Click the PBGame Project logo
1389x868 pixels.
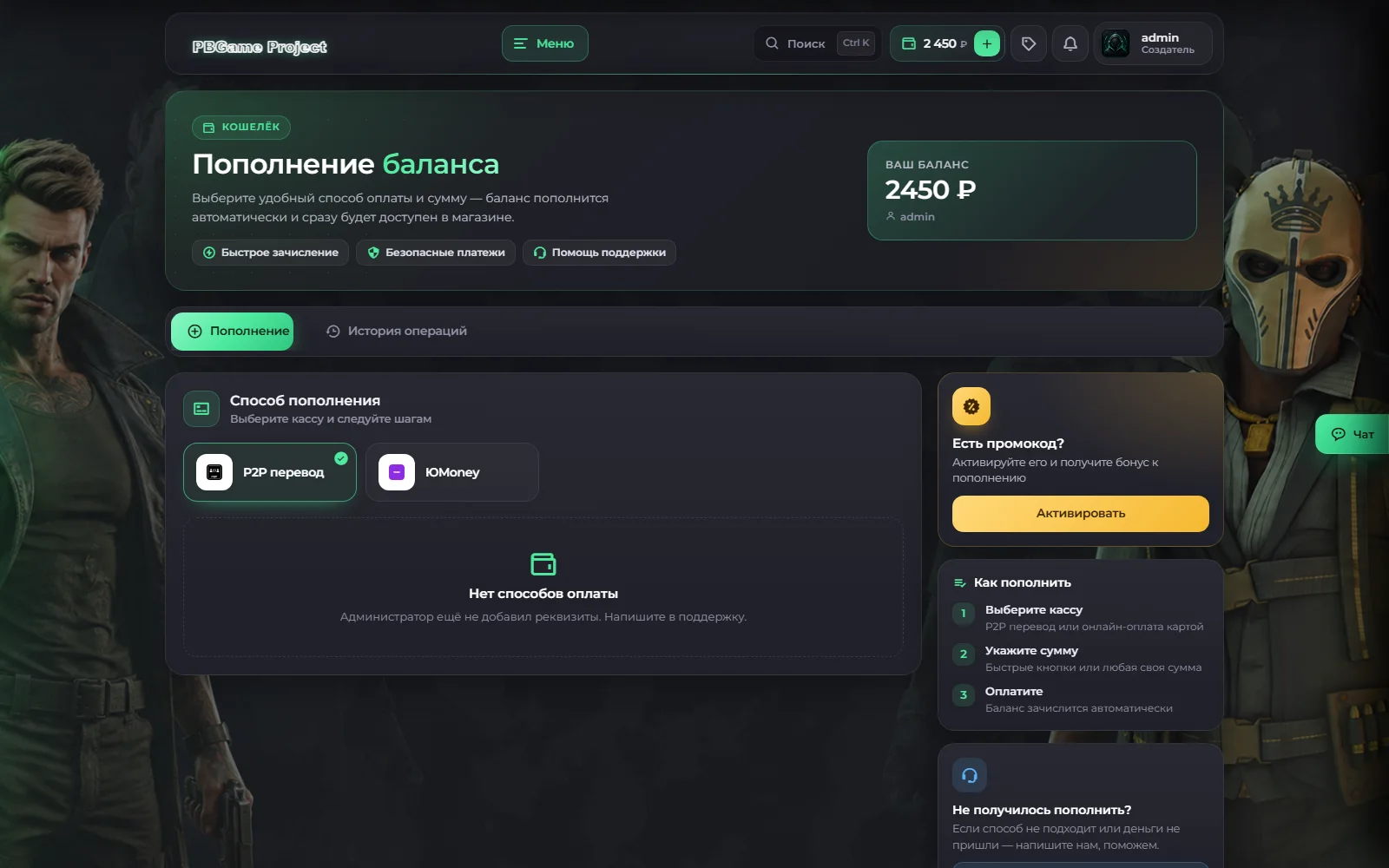(260, 47)
